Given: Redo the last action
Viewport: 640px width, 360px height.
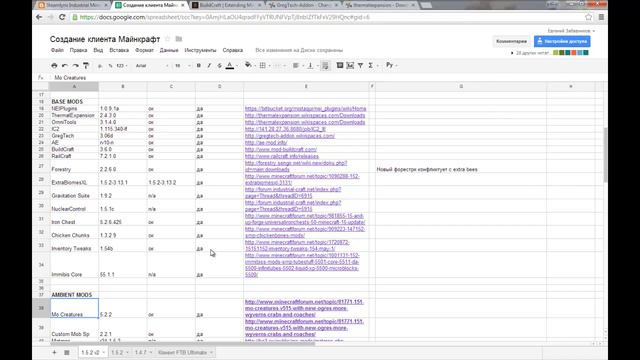Looking at the screenshot, I should click(x=76, y=65).
